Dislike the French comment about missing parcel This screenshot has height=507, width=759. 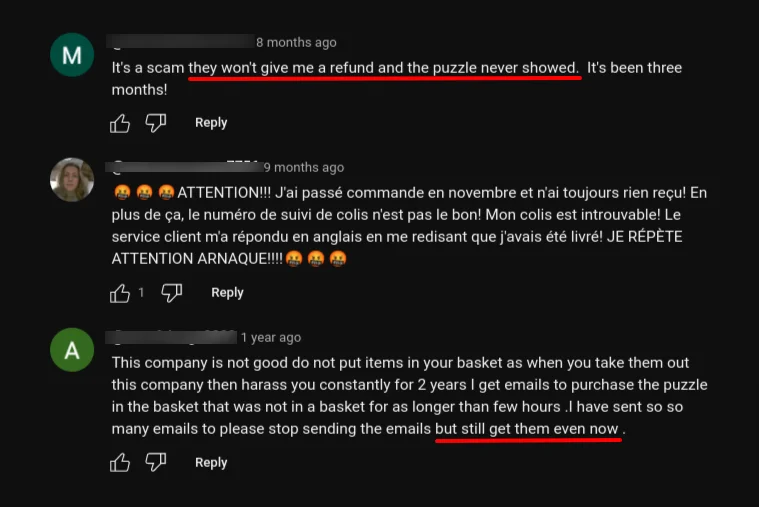(172, 293)
